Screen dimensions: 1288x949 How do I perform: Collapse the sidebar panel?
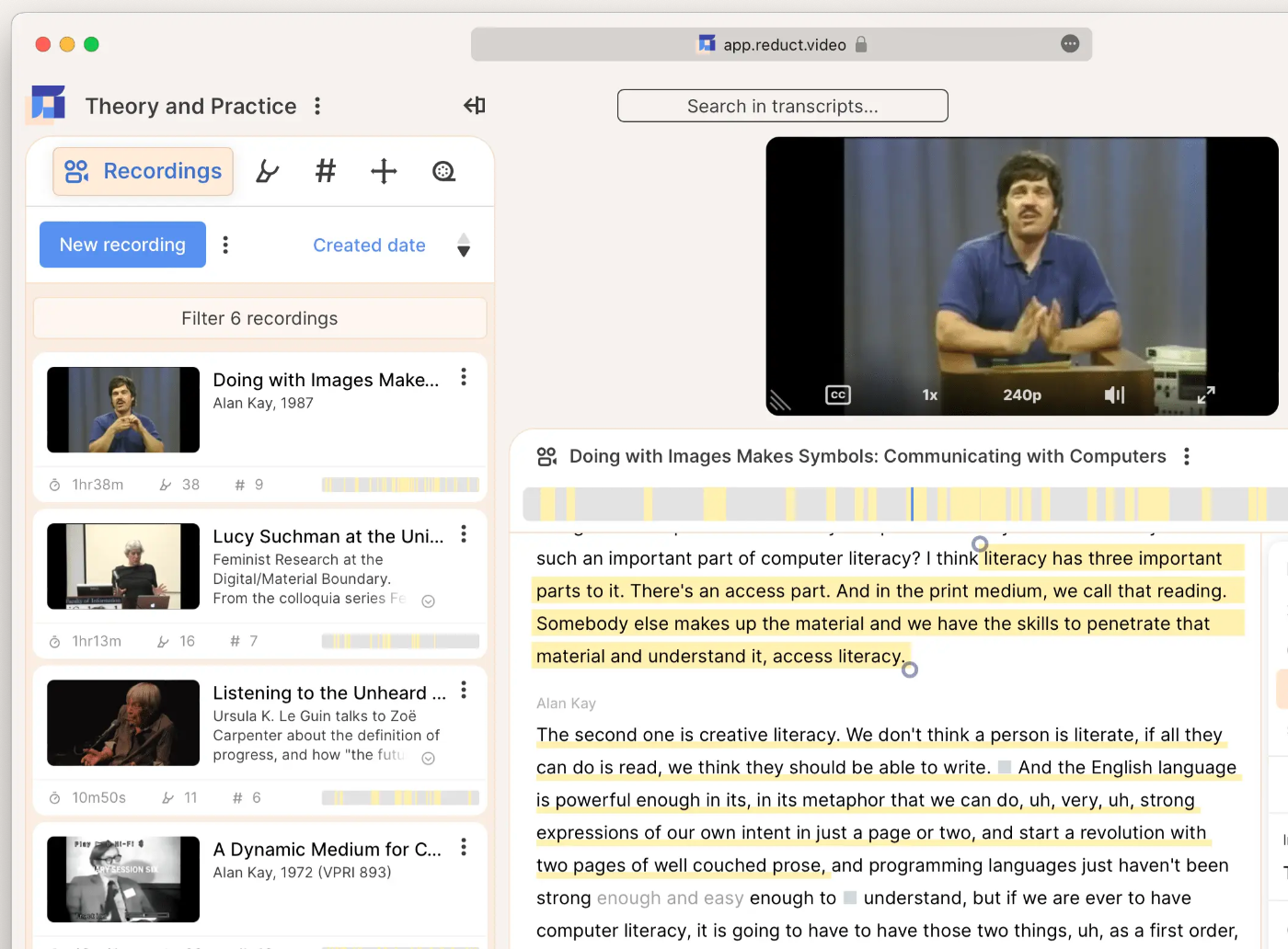(475, 106)
